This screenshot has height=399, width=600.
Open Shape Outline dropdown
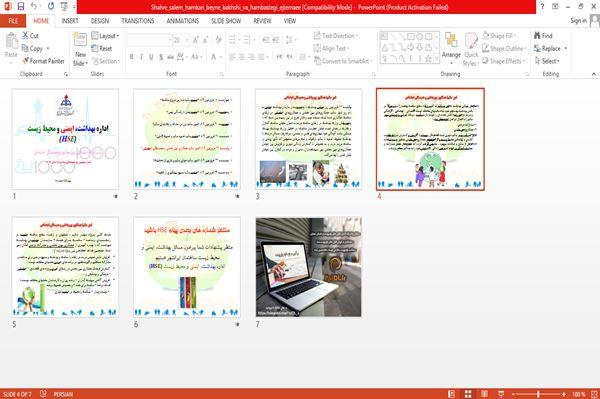click(504, 48)
